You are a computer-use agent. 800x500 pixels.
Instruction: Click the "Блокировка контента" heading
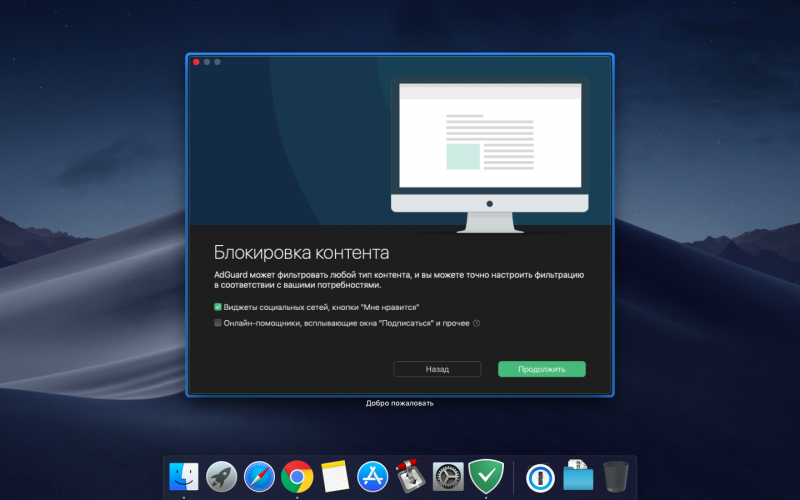(302, 253)
